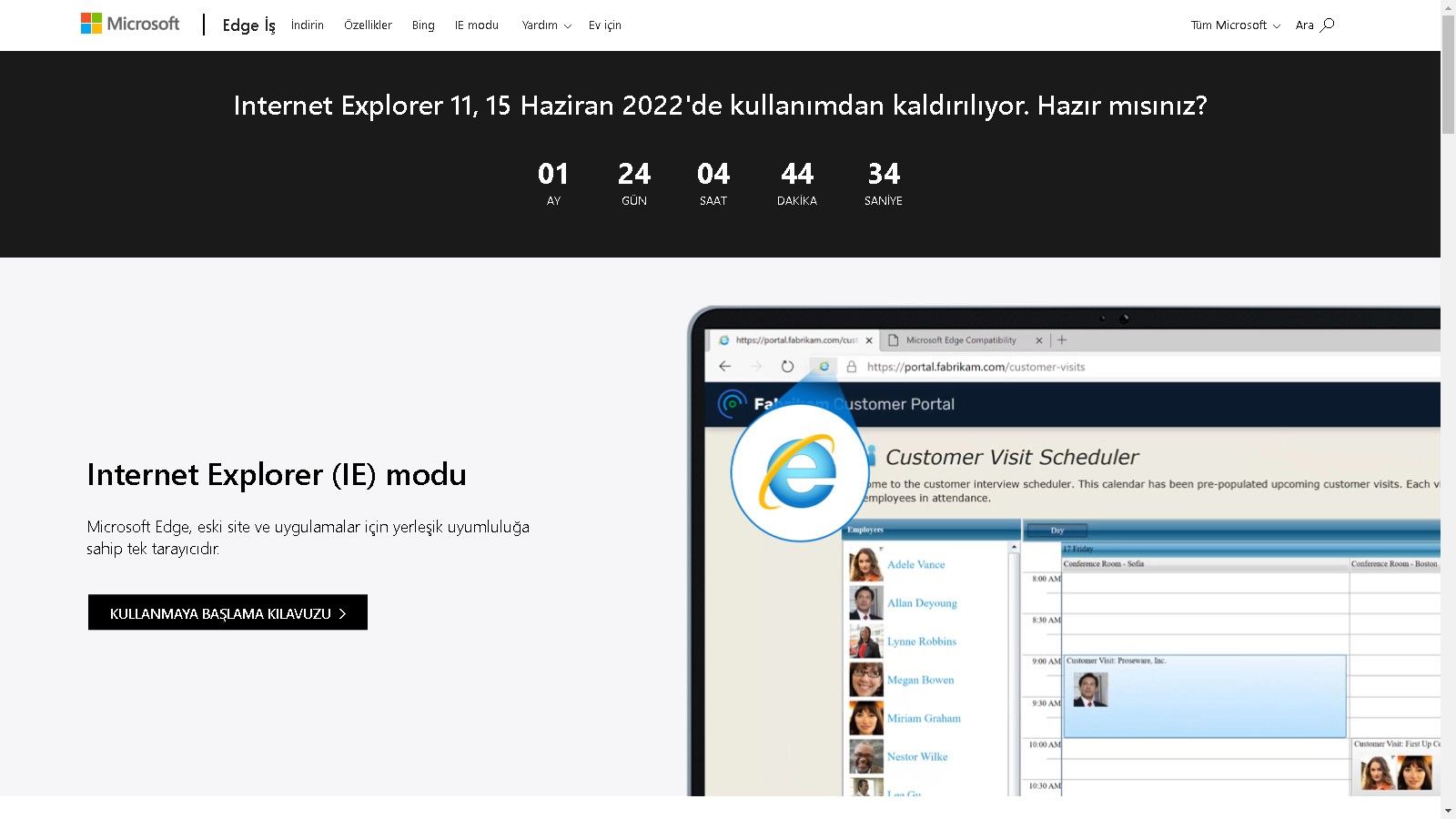The height and width of the screenshot is (819, 1456).
Task: Click the Internet Explorer (IE) modu heading
Action: pyautogui.click(x=277, y=474)
